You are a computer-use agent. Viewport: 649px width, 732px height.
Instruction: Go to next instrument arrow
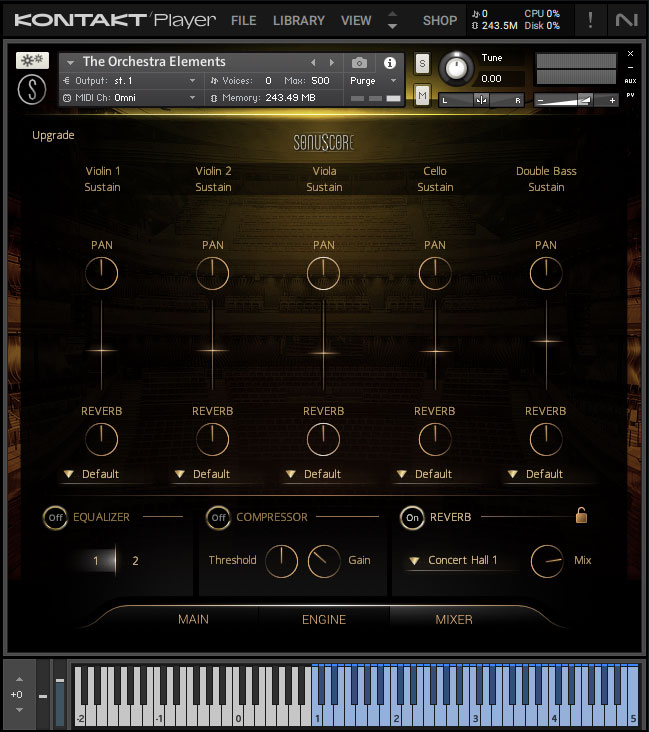pyautogui.click(x=332, y=63)
